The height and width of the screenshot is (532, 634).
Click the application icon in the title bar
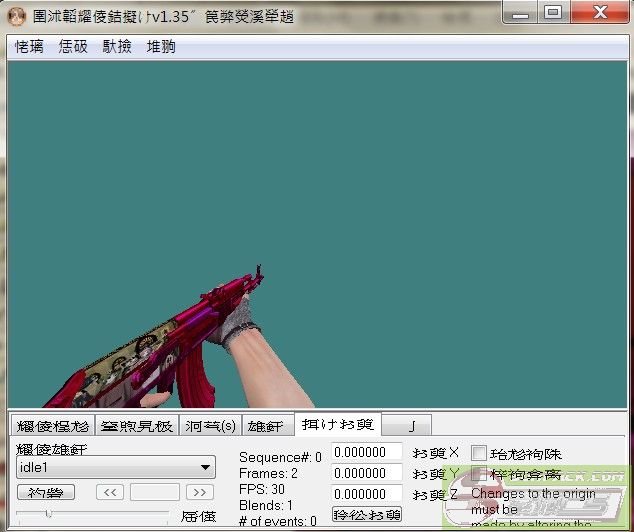16,13
